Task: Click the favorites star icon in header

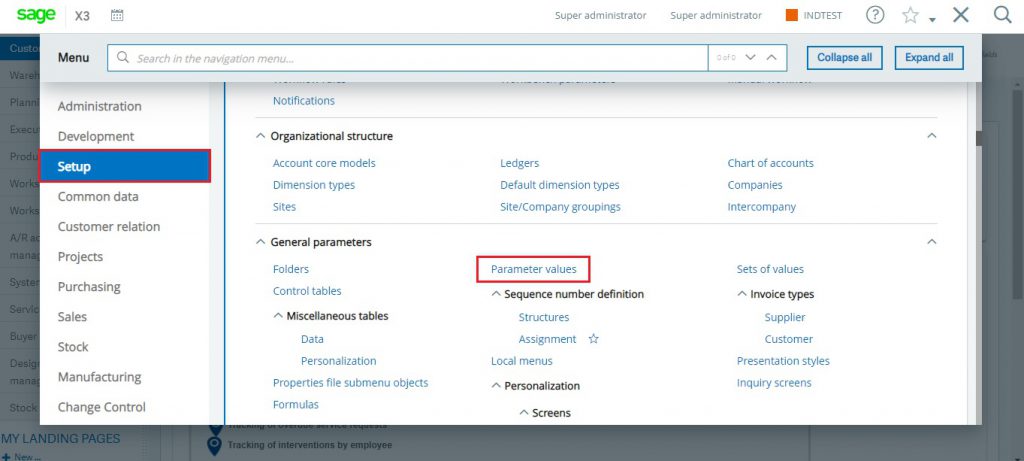Action: [910, 16]
